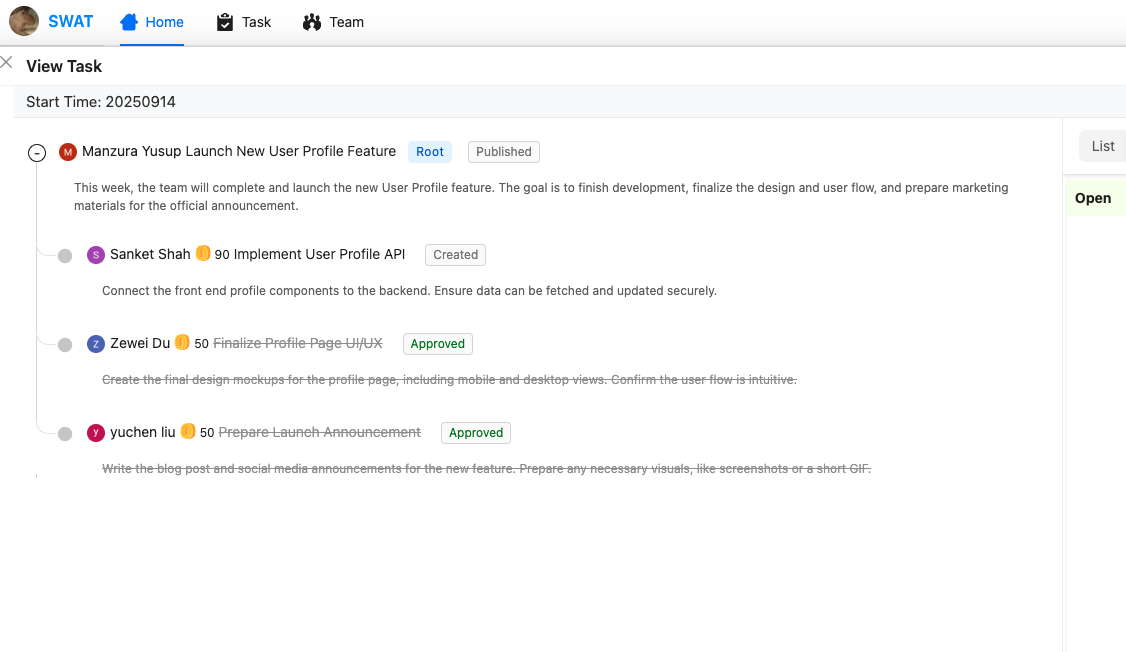Select the grey node dot for Sanket Shah's task

click(65, 256)
